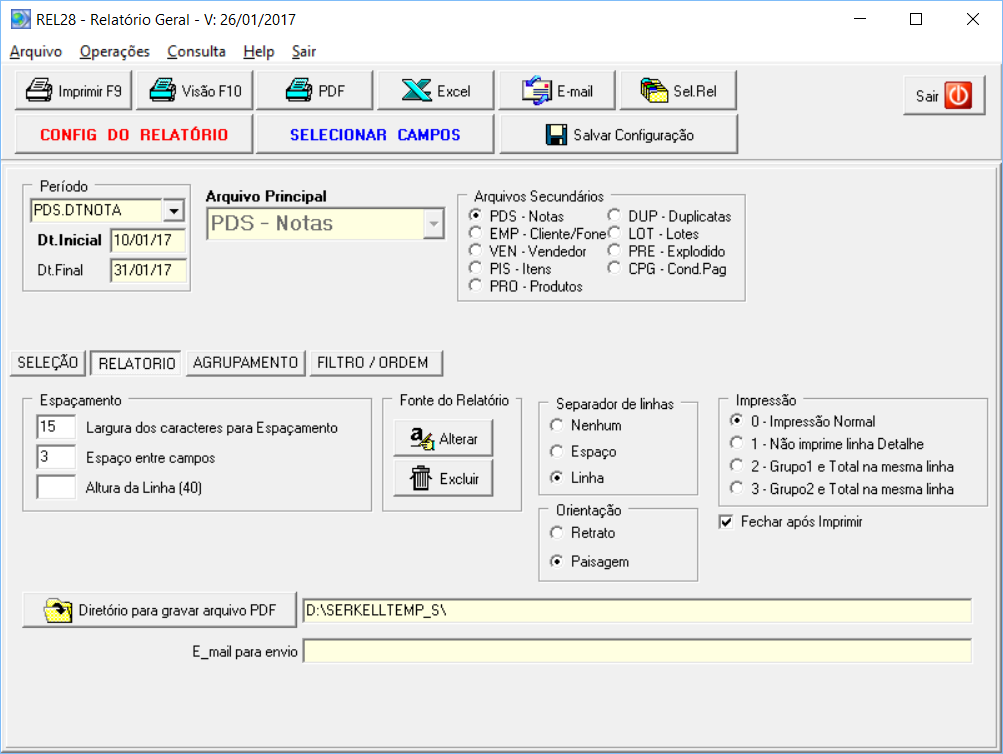Click in the Dt.Final date field
The height and width of the screenshot is (754, 1003).
[x=148, y=270]
